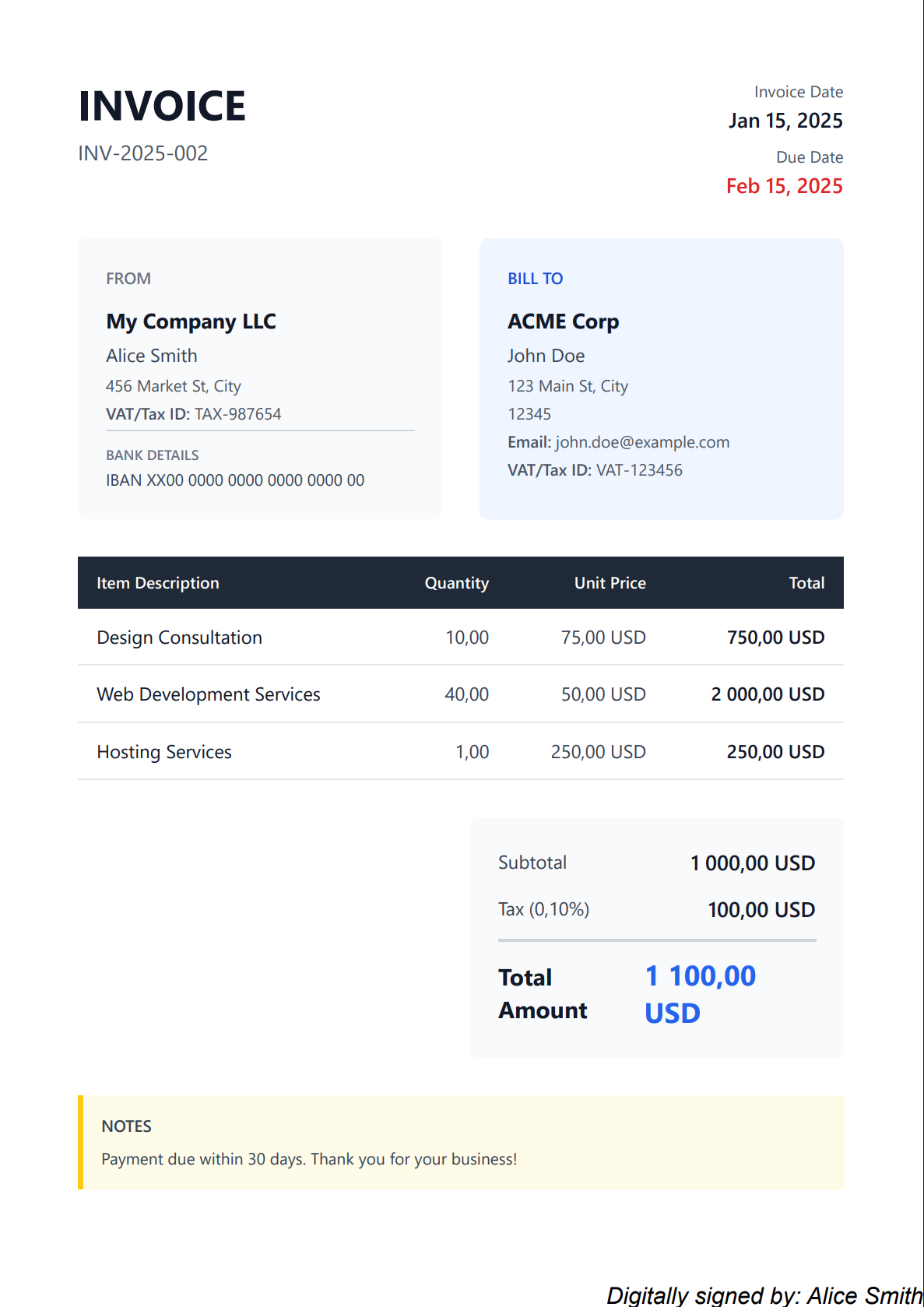The width and height of the screenshot is (924, 1307).
Task: Select invoice number INV-2025-002
Action: coord(142,153)
